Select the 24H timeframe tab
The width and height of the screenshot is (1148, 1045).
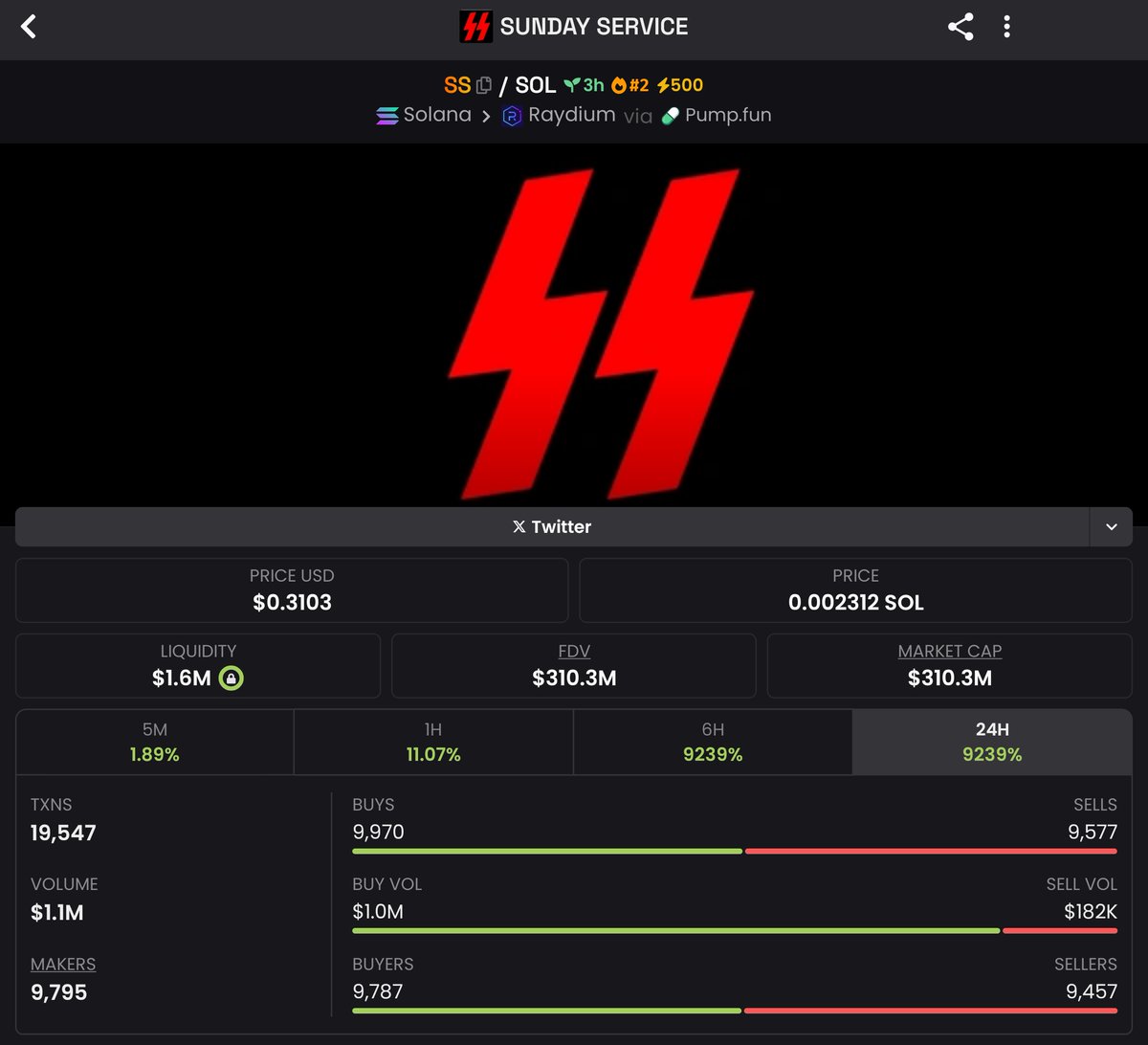(992, 742)
